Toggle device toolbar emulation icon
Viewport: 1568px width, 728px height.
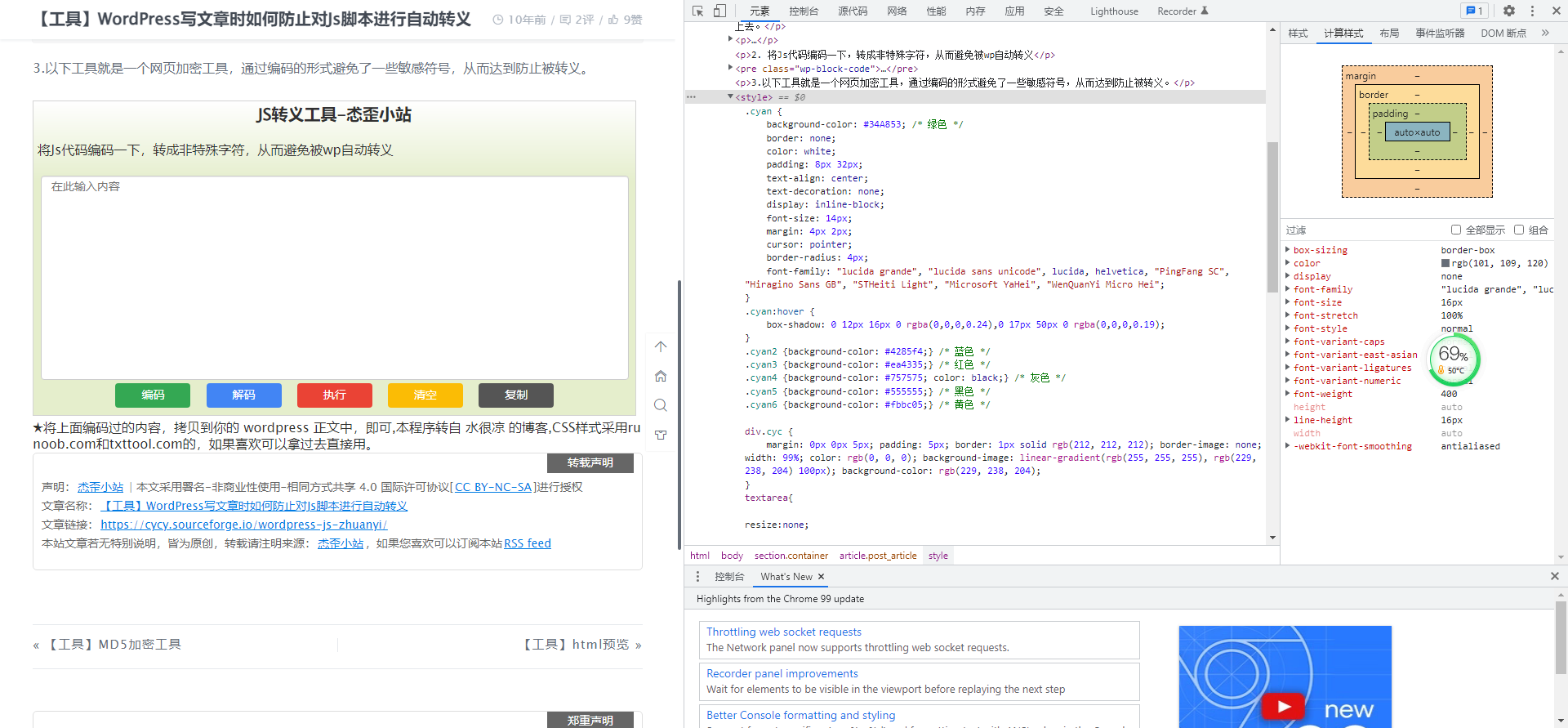tap(719, 11)
